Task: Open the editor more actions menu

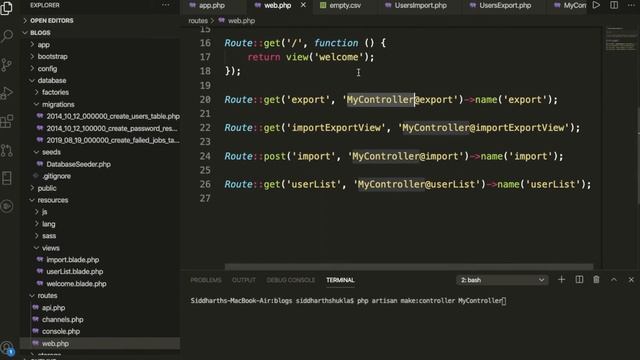Action: [631, 5]
